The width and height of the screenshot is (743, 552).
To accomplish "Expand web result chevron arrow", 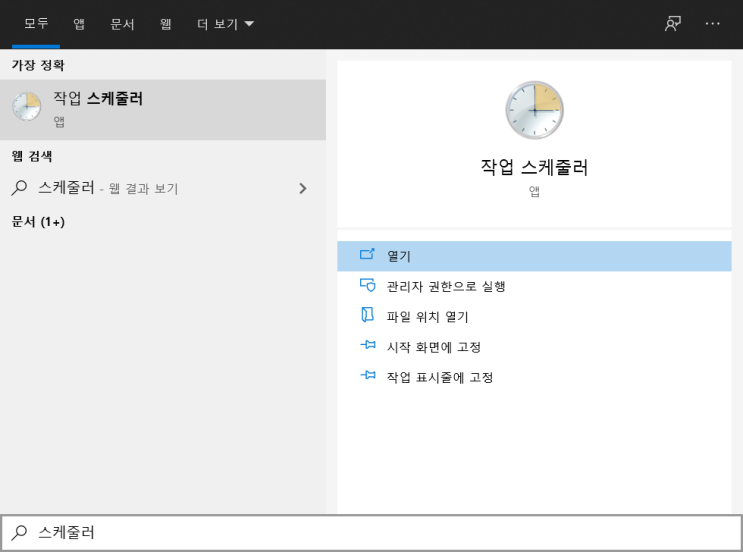I will point(303,189).
